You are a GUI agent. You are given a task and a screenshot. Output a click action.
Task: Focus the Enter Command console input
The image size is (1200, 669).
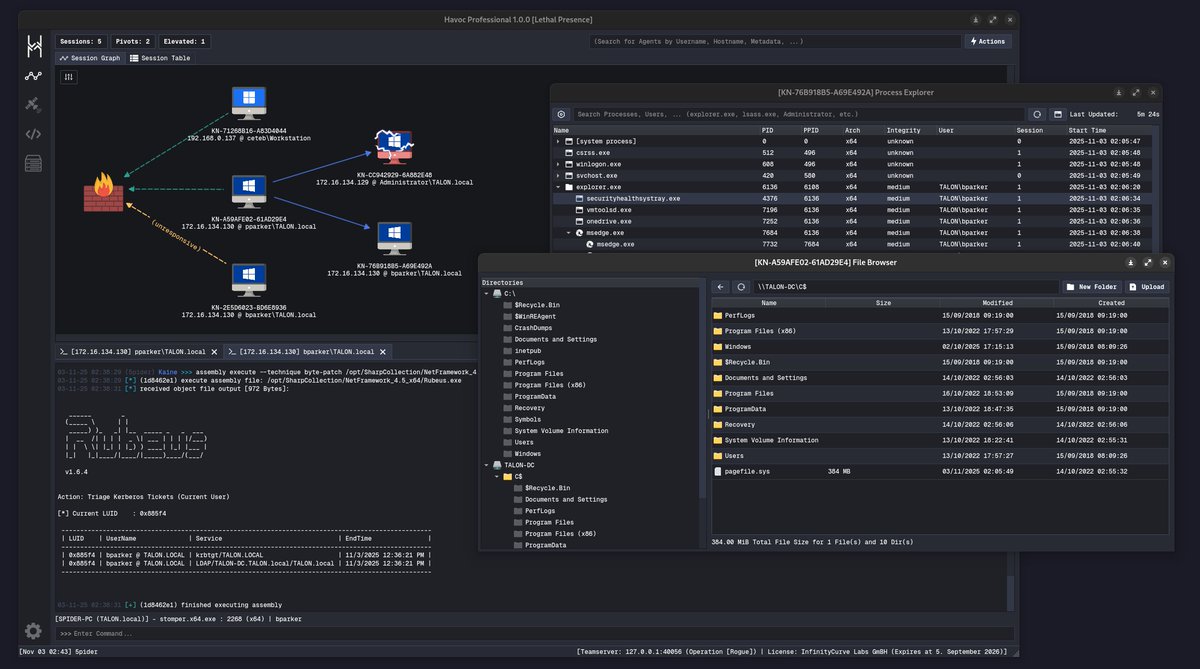point(535,633)
